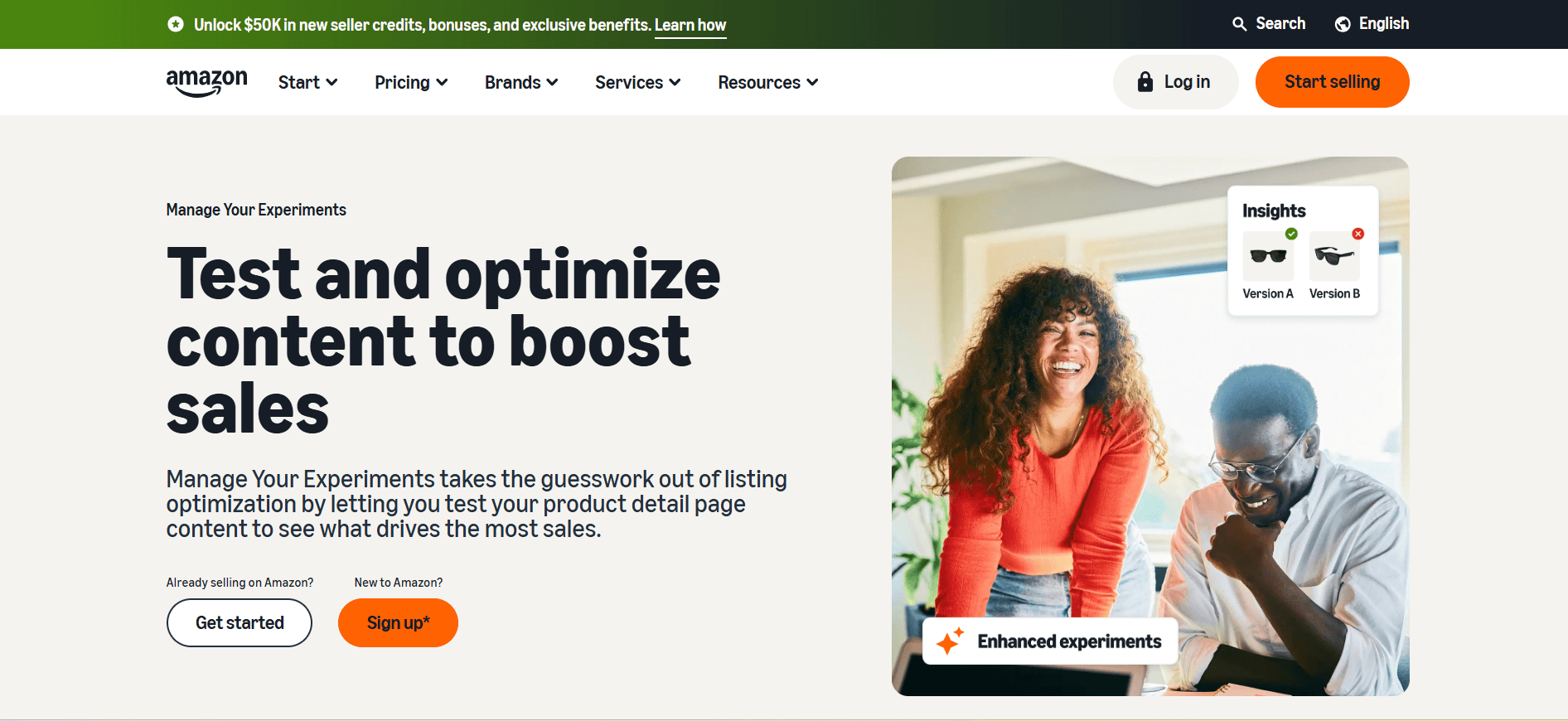The image size is (1568, 721).
Task: Click the globe language icon
Action: [1343, 24]
